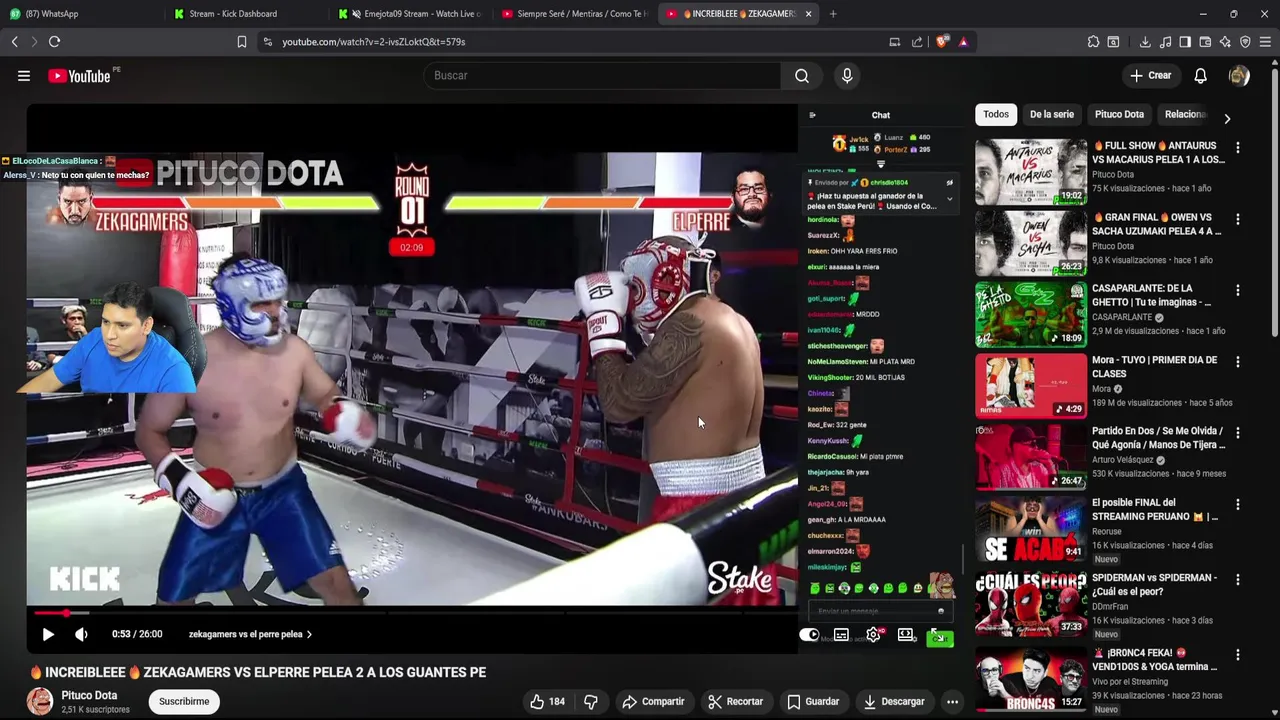
Task: Select the De la serie filter chip
Action: [1052, 114]
